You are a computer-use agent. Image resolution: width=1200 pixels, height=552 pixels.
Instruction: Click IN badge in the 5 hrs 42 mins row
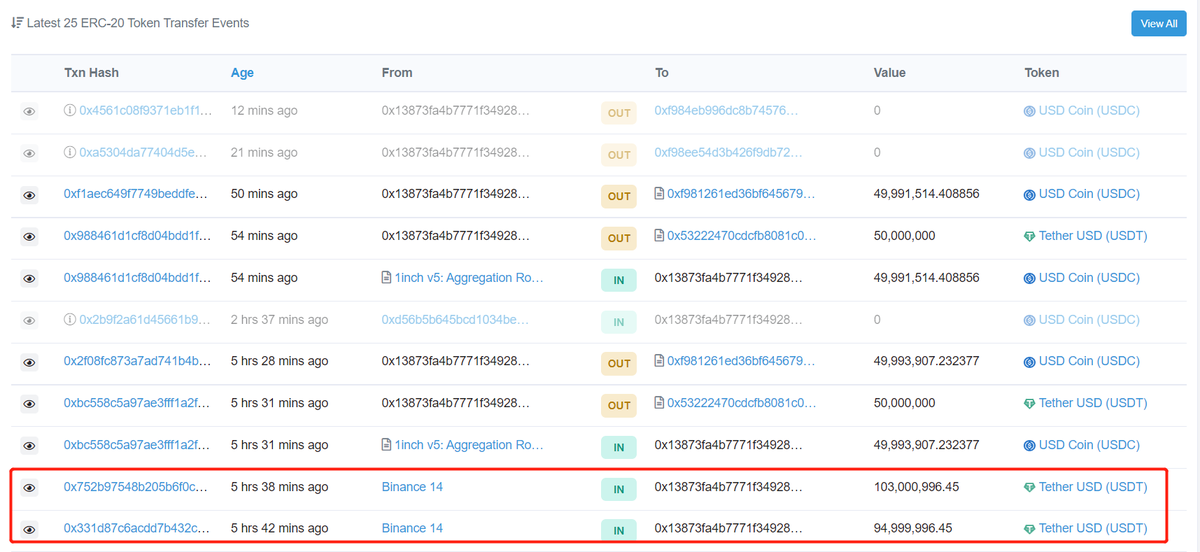619,530
